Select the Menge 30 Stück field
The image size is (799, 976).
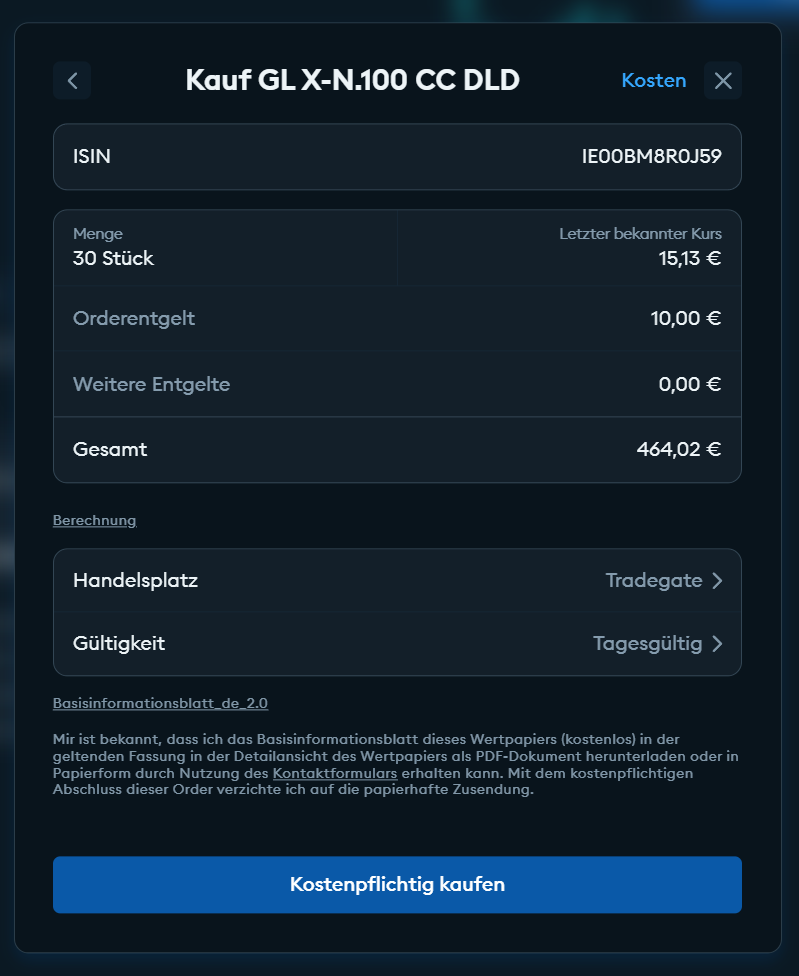point(113,259)
